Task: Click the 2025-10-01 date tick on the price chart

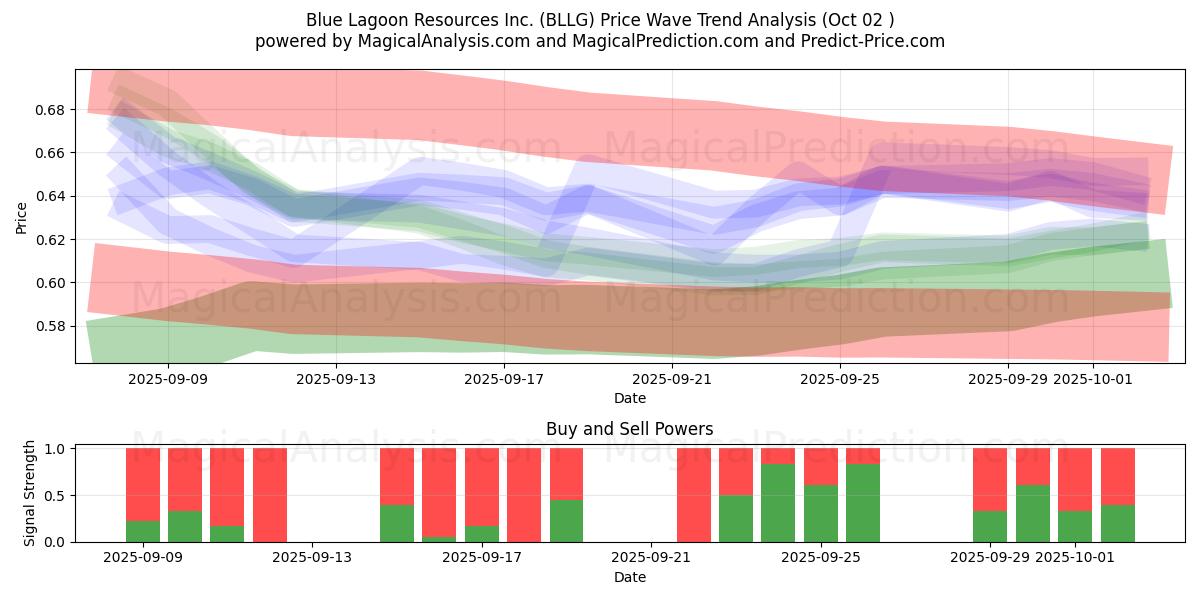Action: click(1095, 379)
